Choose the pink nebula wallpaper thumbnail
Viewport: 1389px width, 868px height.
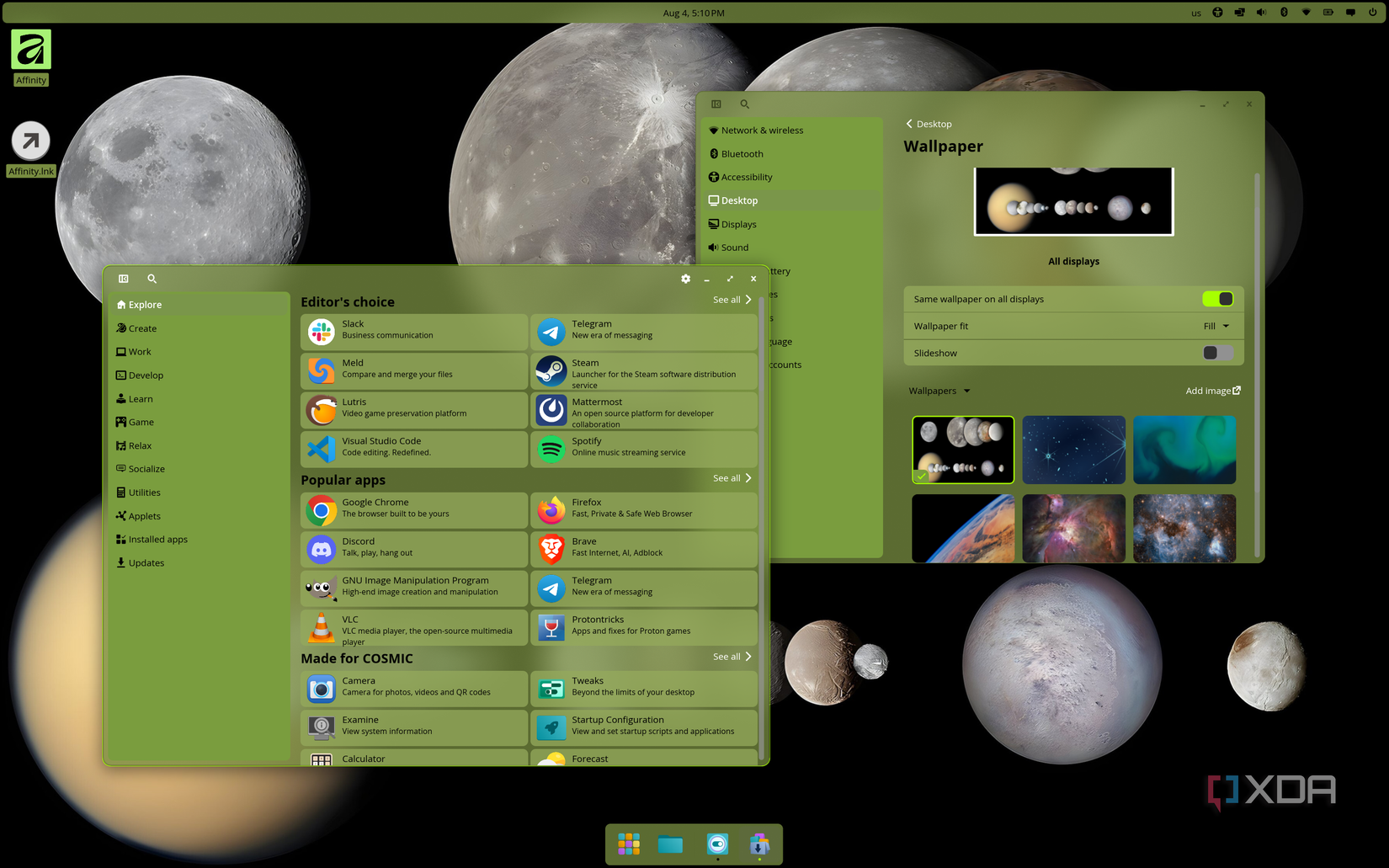coord(1073,528)
